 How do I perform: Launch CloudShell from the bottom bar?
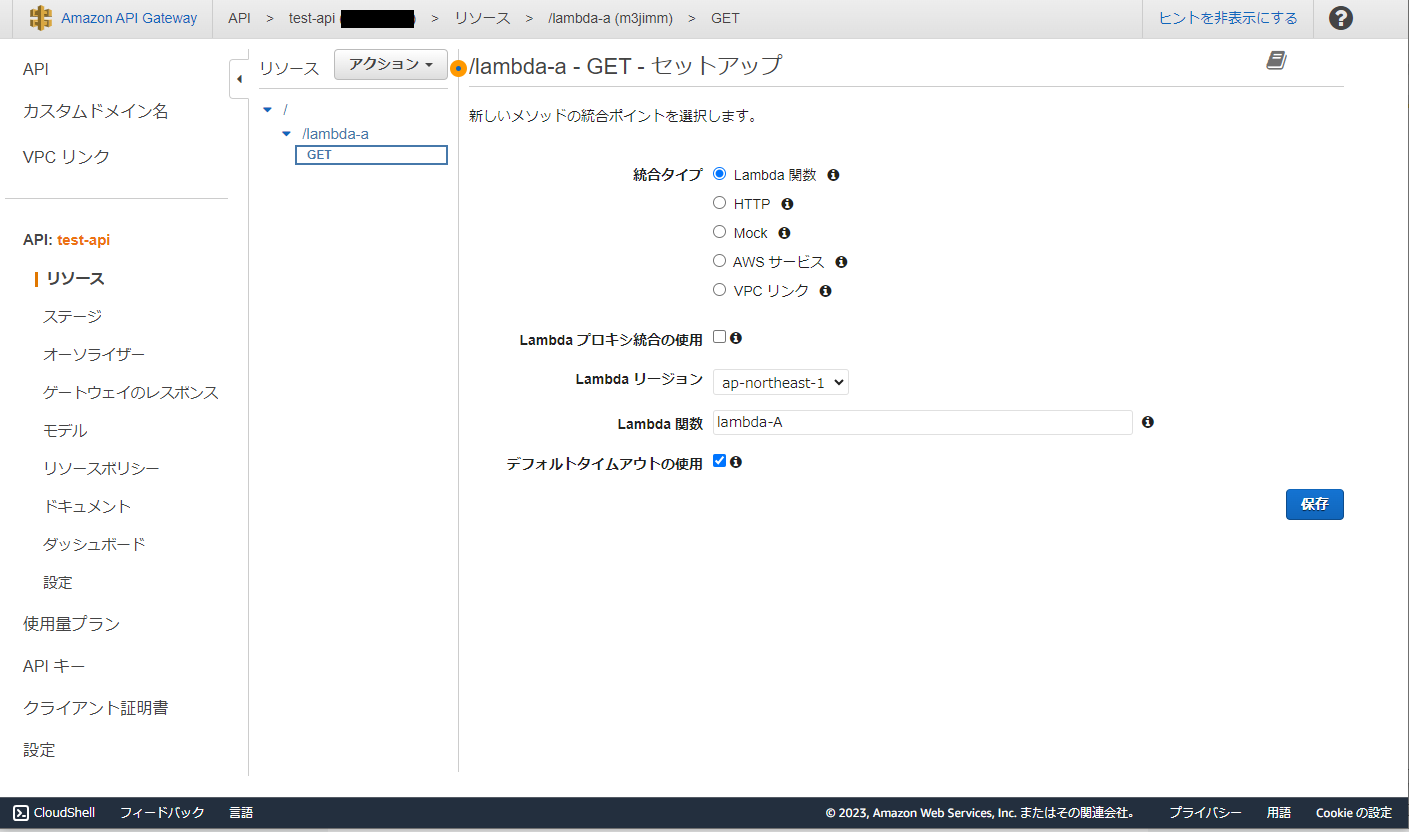click(53, 812)
